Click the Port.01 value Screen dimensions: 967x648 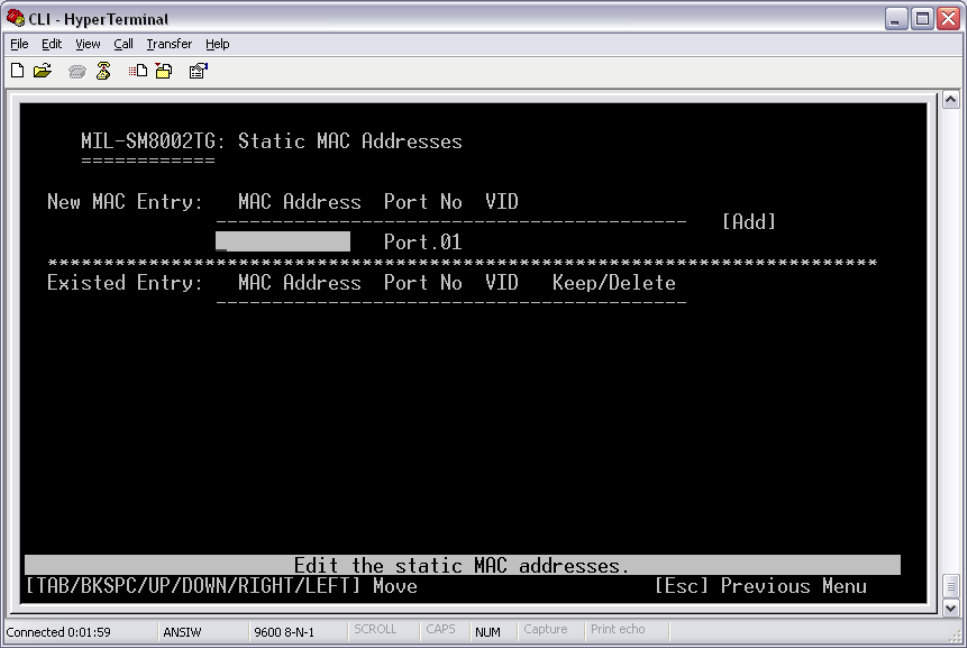423,242
